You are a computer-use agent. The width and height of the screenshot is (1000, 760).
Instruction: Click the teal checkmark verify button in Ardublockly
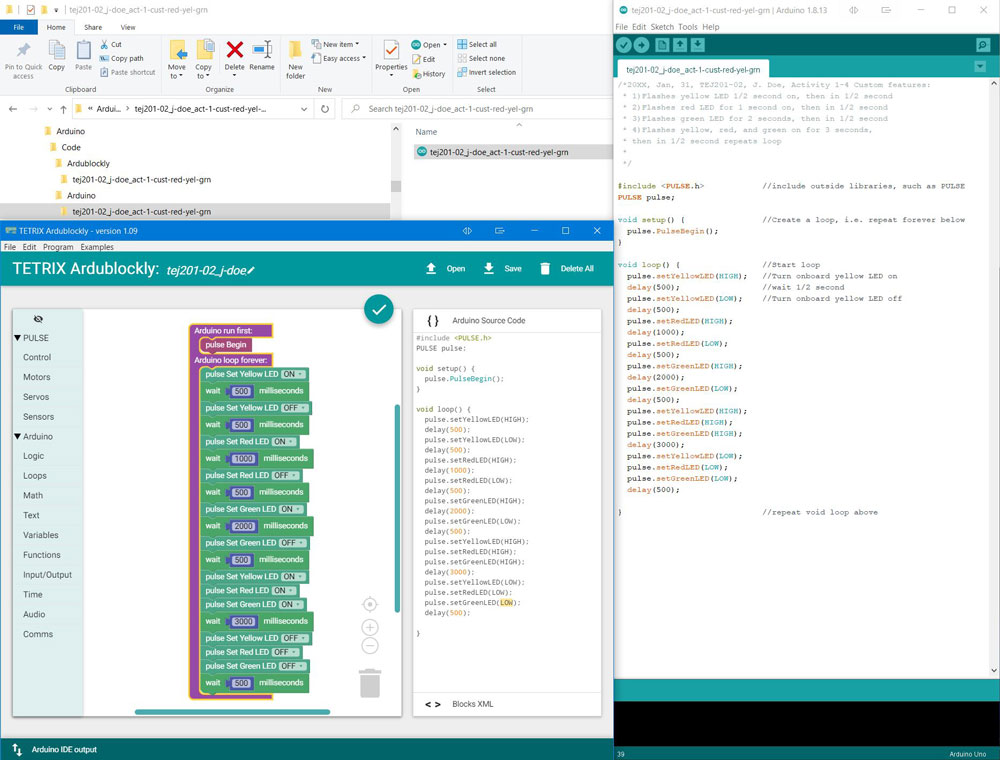[378, 310]
